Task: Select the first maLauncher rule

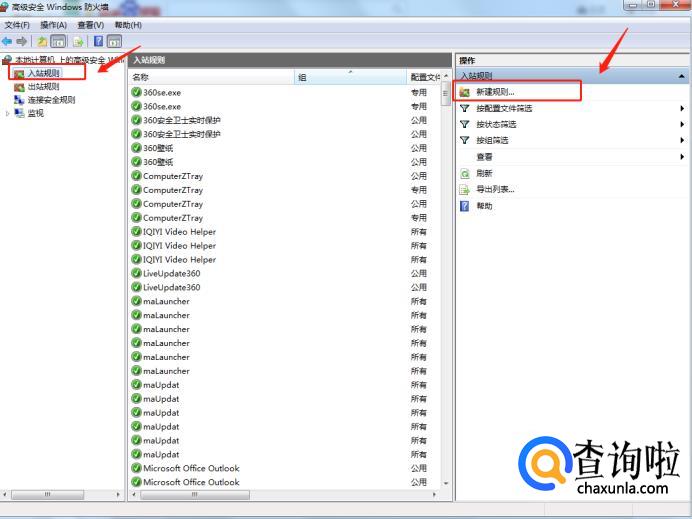Action: click(286, 301)
